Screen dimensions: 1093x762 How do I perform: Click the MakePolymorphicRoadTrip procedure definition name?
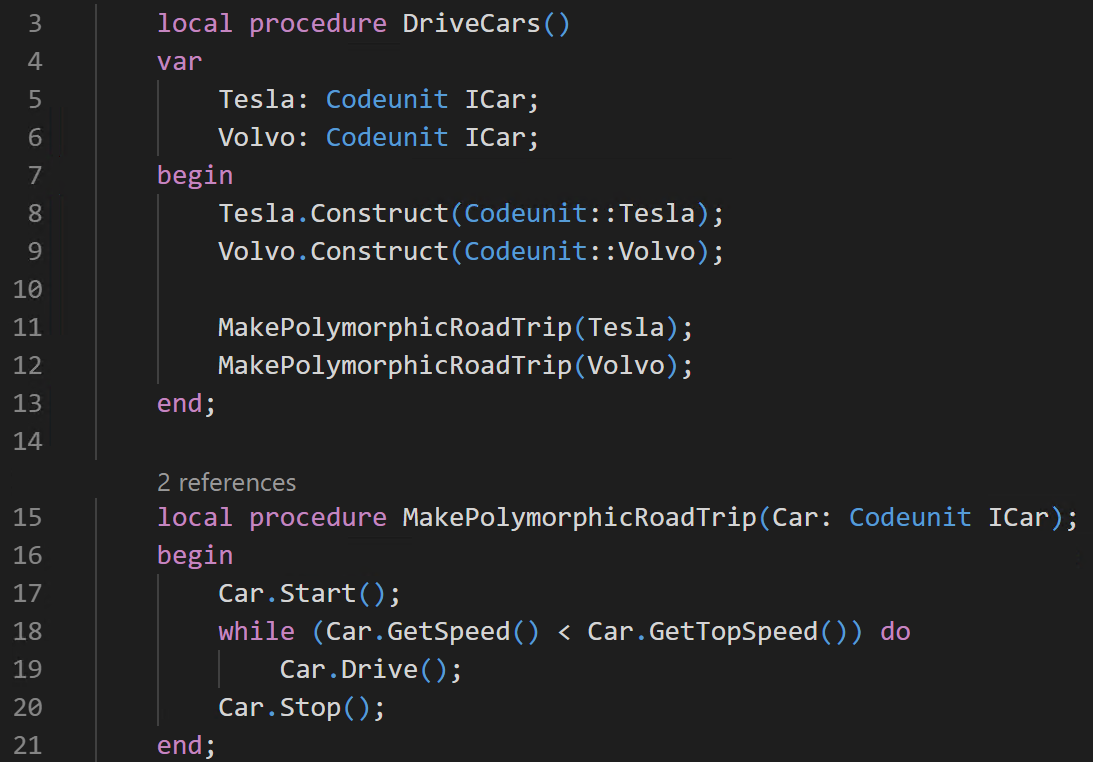[x=579, y=517]
